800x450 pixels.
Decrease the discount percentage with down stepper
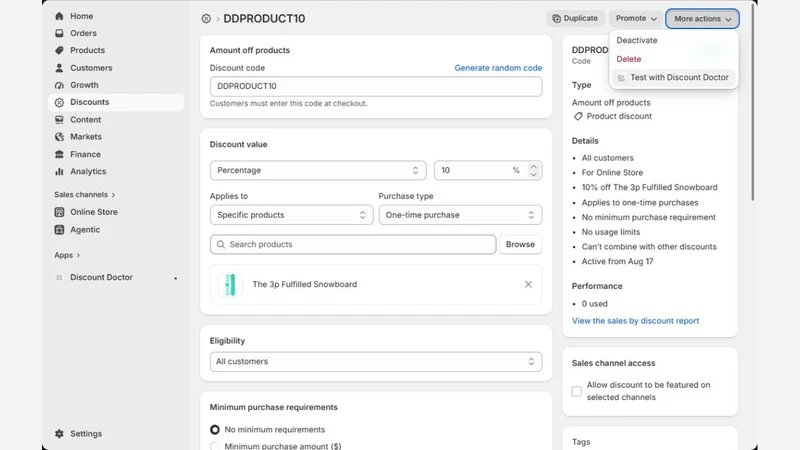[533, 174]
